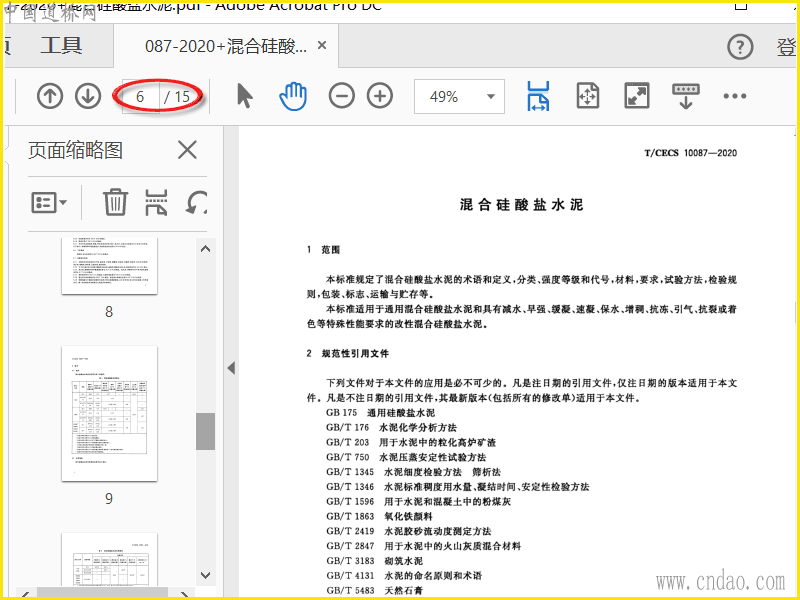The height and width of the screenshot is (600, 800).
Task: Click thumbnail scrollbar down arrow
Action: pyautogui.click(x=206, y=576)
